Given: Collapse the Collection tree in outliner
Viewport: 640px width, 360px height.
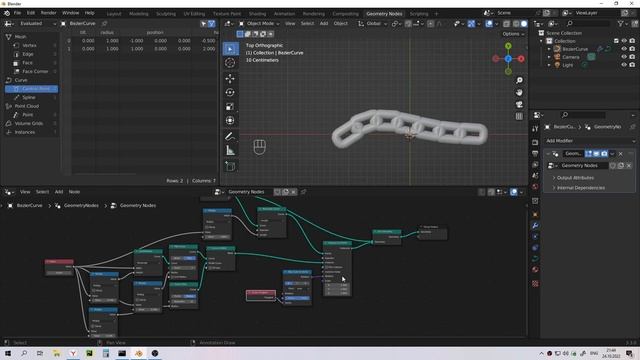Looking at the screenshot, I should [x=542, y=41].
